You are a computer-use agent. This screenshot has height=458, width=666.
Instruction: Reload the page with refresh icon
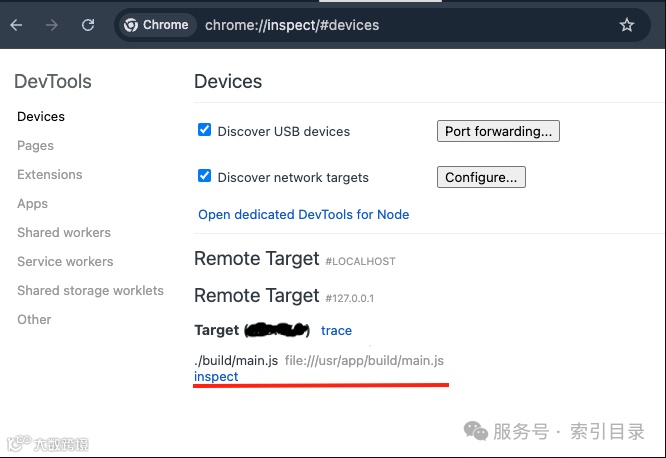[x=88, y=25]
